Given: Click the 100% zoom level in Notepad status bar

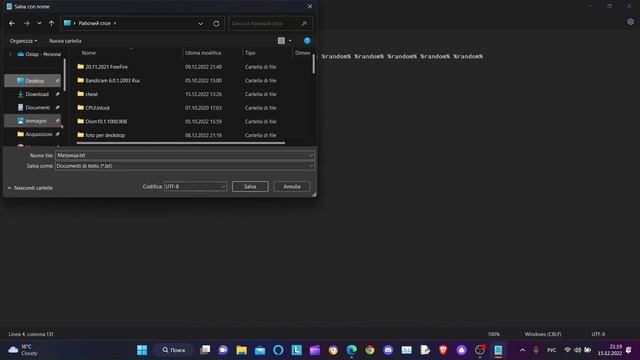Looking at the screenshot, I should click(x=493, y=334).
